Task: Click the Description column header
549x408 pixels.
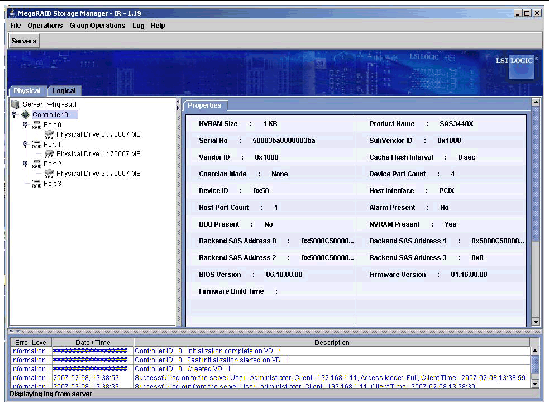Action: pyautogui.click(x=332, y=342)
